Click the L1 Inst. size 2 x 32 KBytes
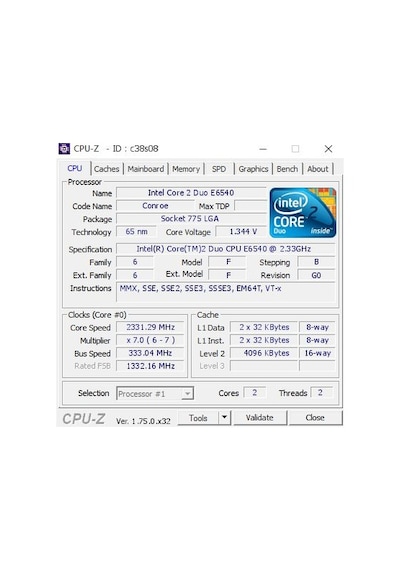 coord(264,340)
